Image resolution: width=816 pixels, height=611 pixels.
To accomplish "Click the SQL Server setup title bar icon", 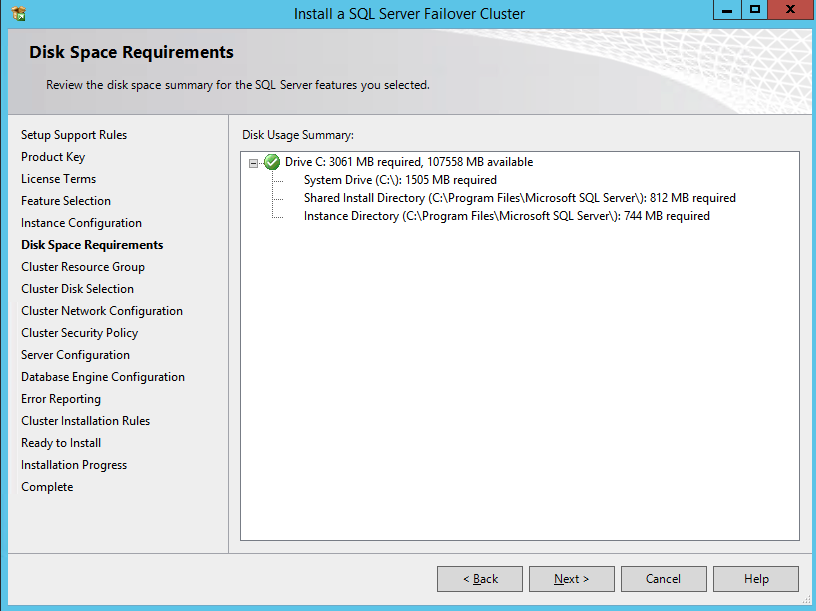I will tap(19, 14).
